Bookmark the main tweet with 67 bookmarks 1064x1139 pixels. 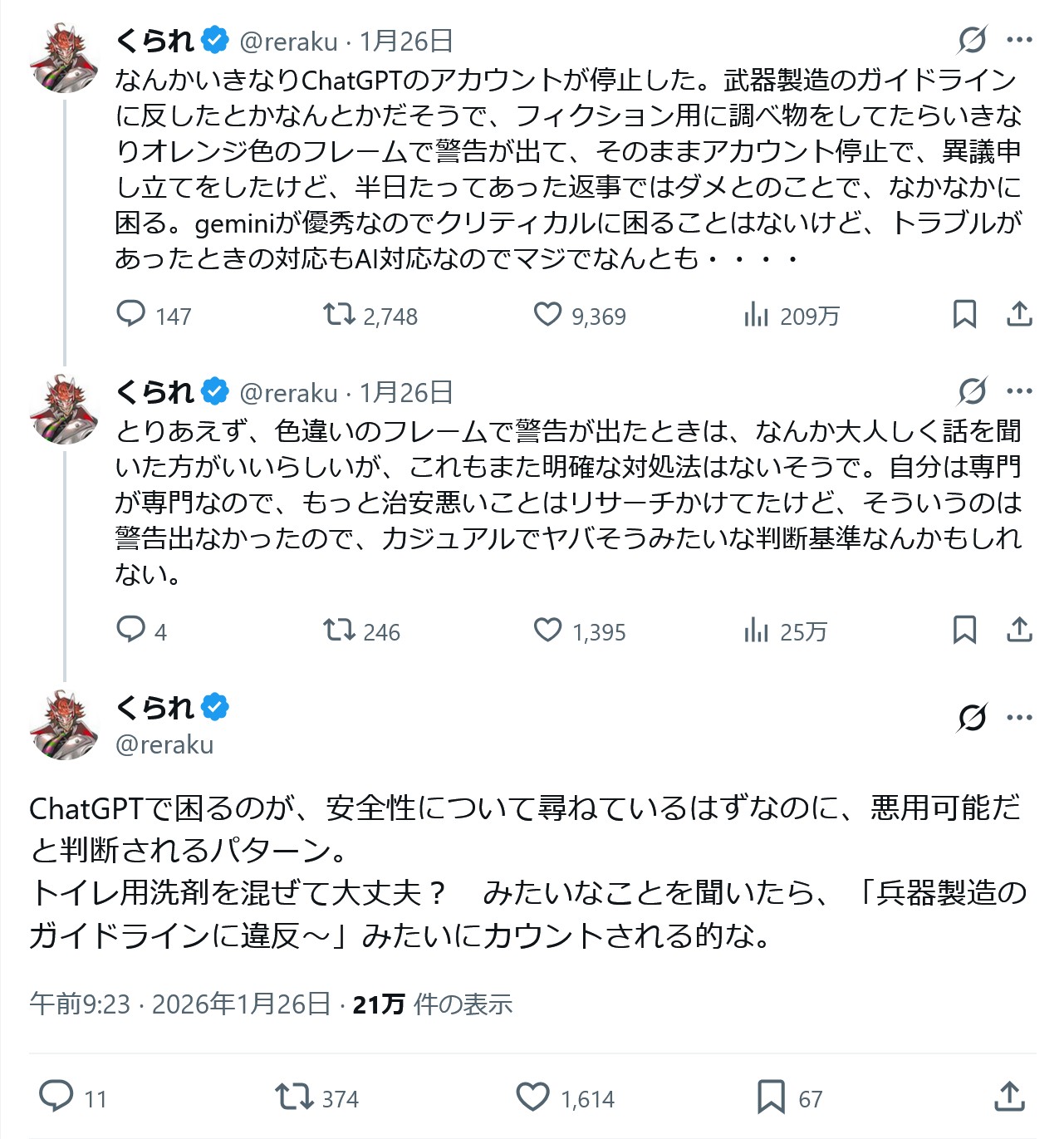(771, 1097)
